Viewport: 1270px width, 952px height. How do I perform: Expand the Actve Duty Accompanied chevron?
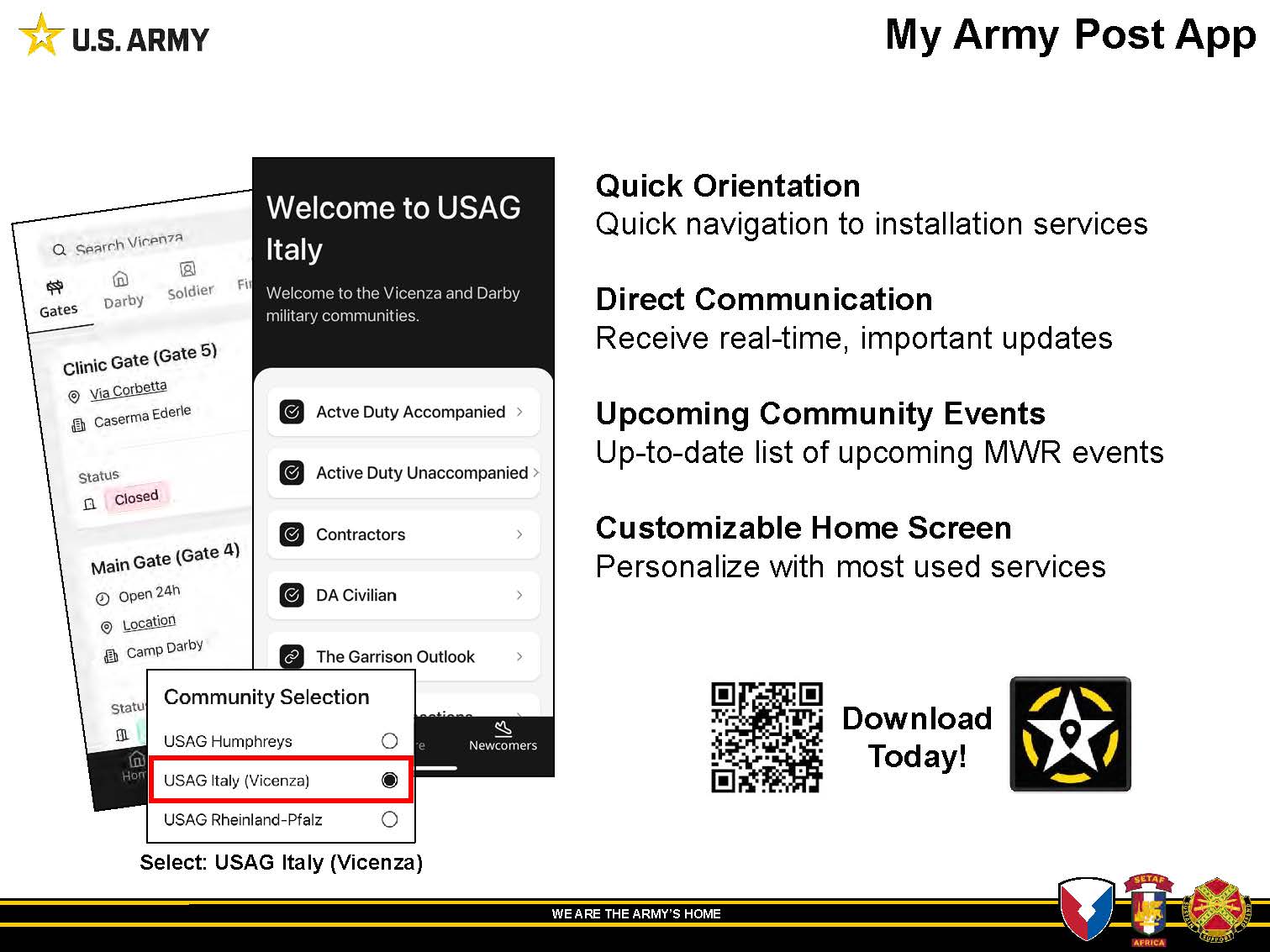click(519, 412)
